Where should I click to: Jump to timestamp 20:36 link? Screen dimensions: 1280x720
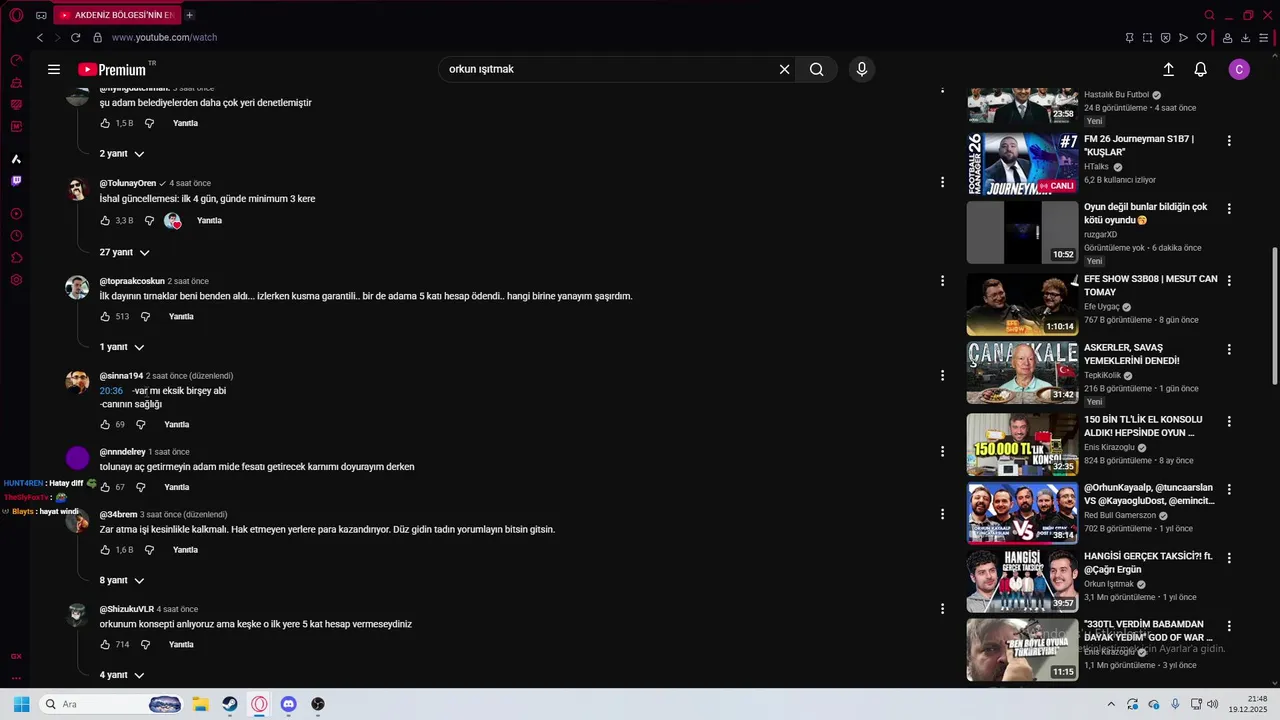[x=111, y=391]
